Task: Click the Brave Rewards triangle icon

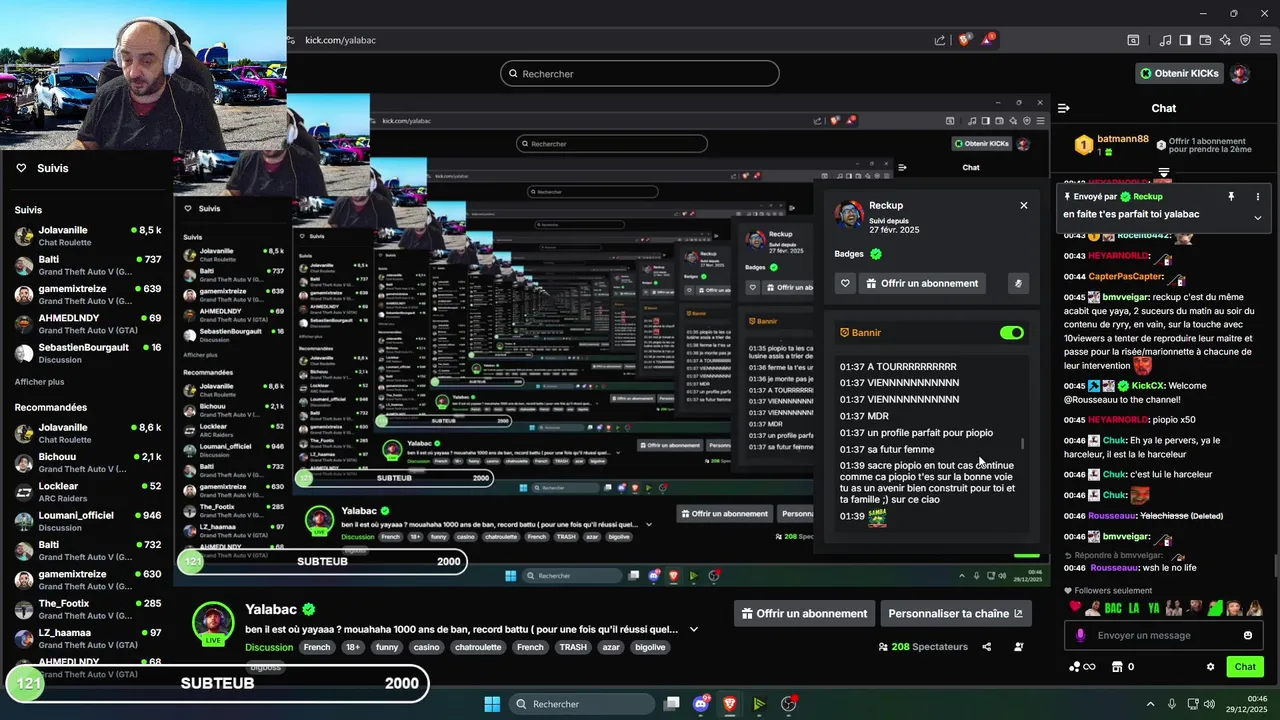Action: (x=988, y=40)
